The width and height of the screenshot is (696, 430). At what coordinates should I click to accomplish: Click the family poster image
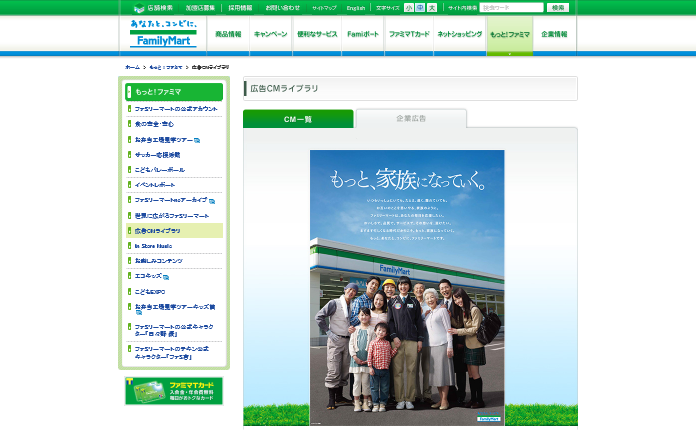[407, 288]
